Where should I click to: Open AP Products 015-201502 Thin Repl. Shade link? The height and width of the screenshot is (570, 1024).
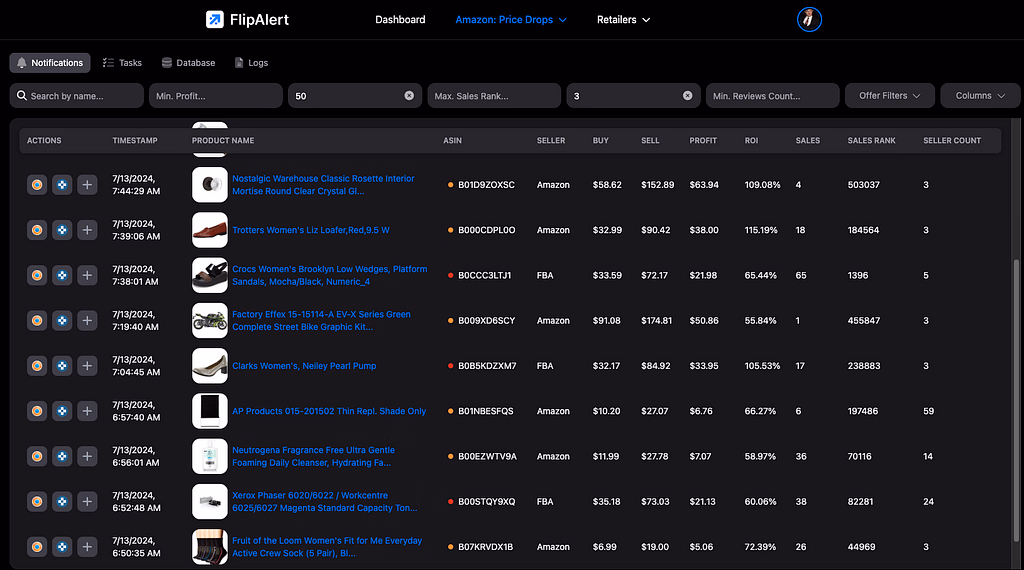click(329, 411)
